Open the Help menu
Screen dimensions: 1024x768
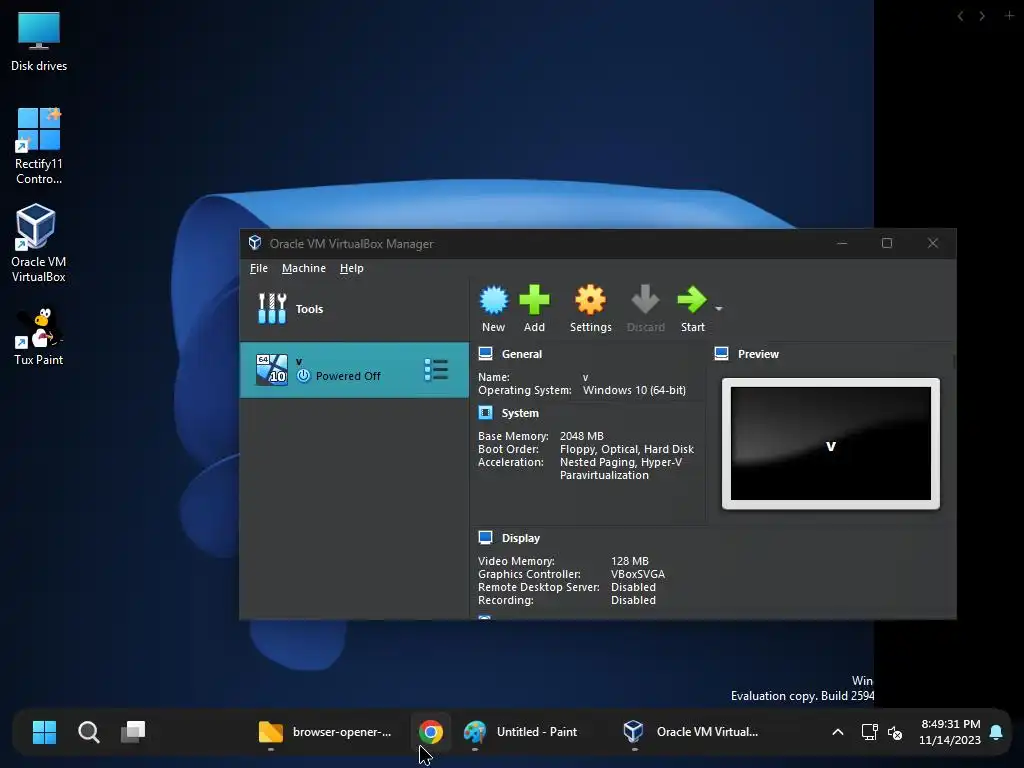click(351, 268)
